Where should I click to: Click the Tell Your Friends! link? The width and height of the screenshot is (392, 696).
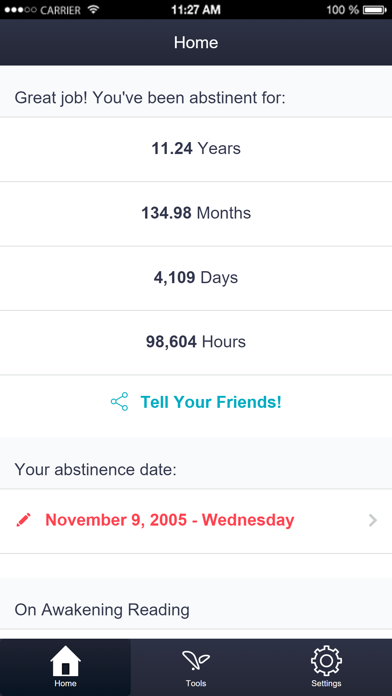[211, 402]
